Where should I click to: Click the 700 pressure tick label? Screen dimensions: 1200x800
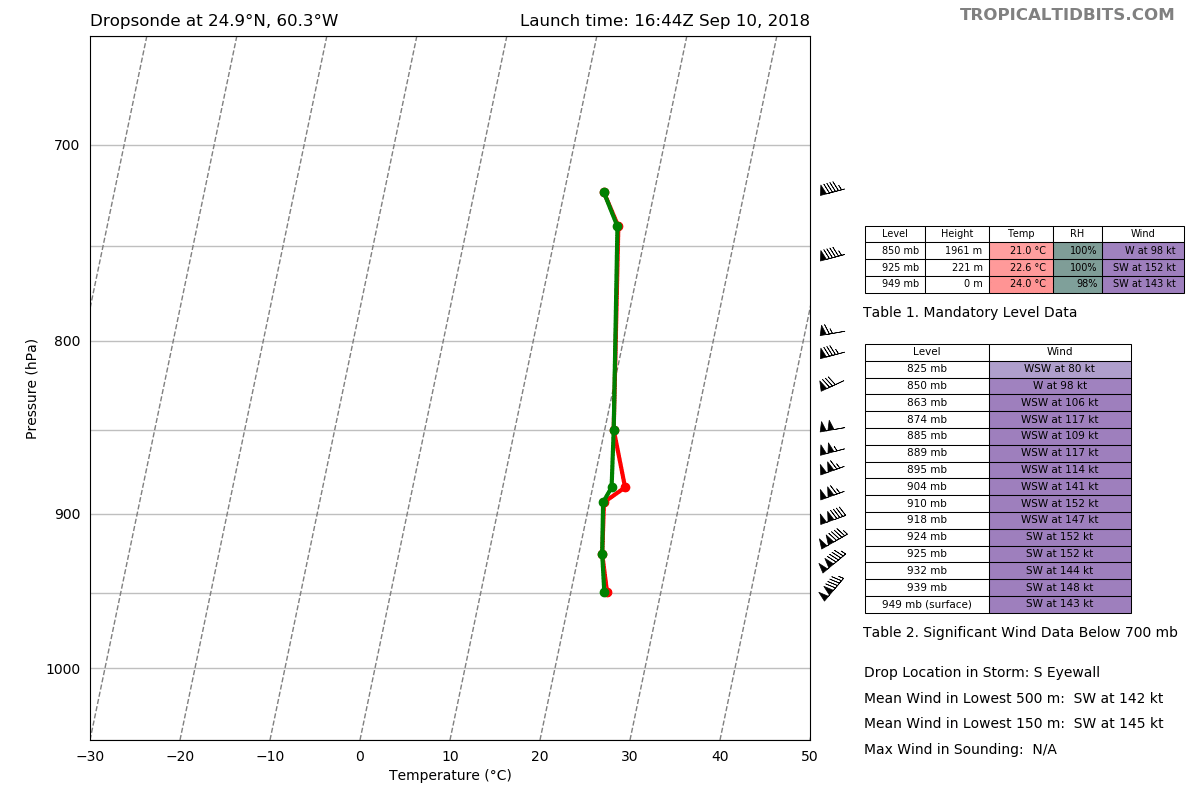click(65, 146)
